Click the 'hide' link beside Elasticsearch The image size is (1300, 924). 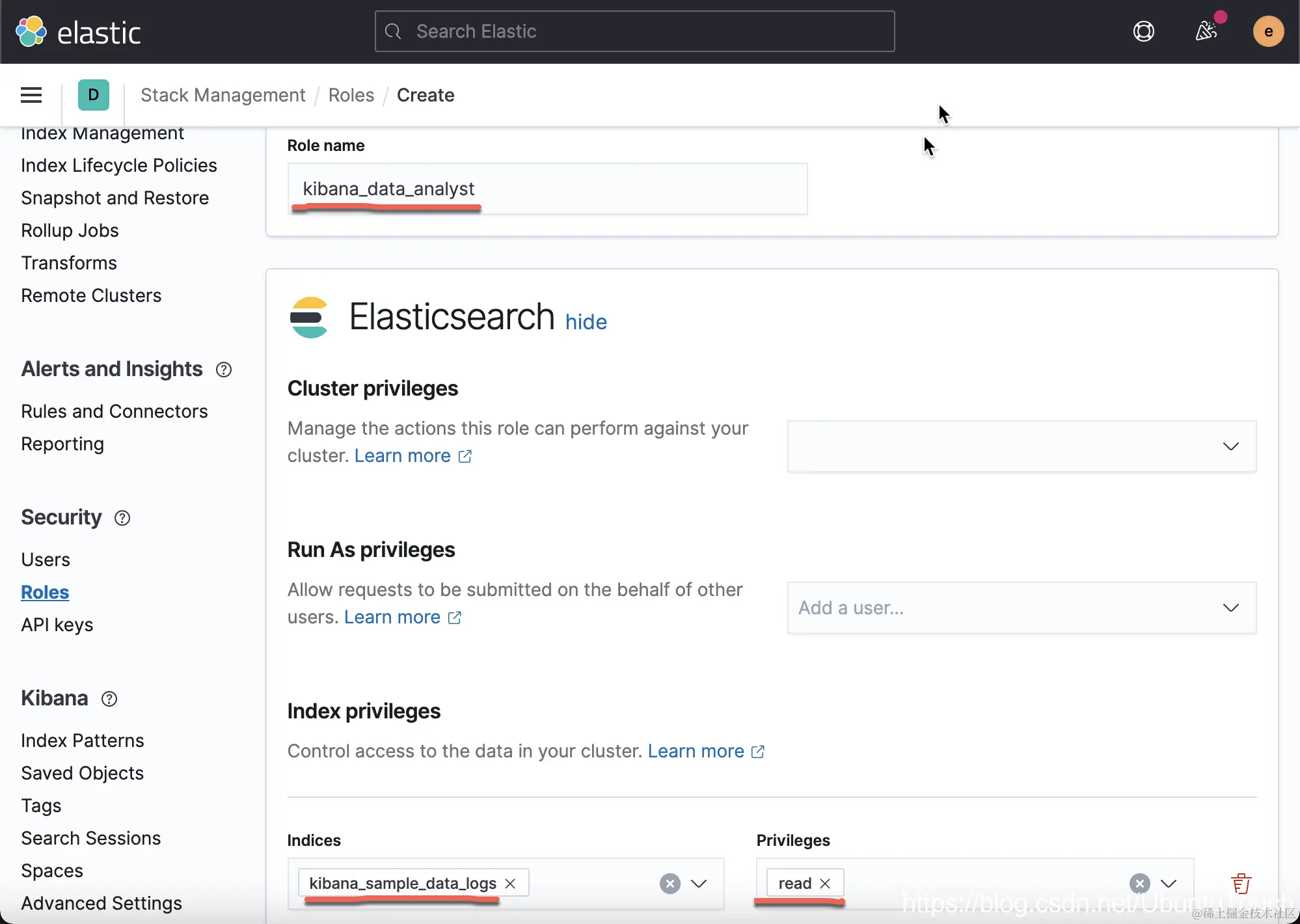click(586, 322)
